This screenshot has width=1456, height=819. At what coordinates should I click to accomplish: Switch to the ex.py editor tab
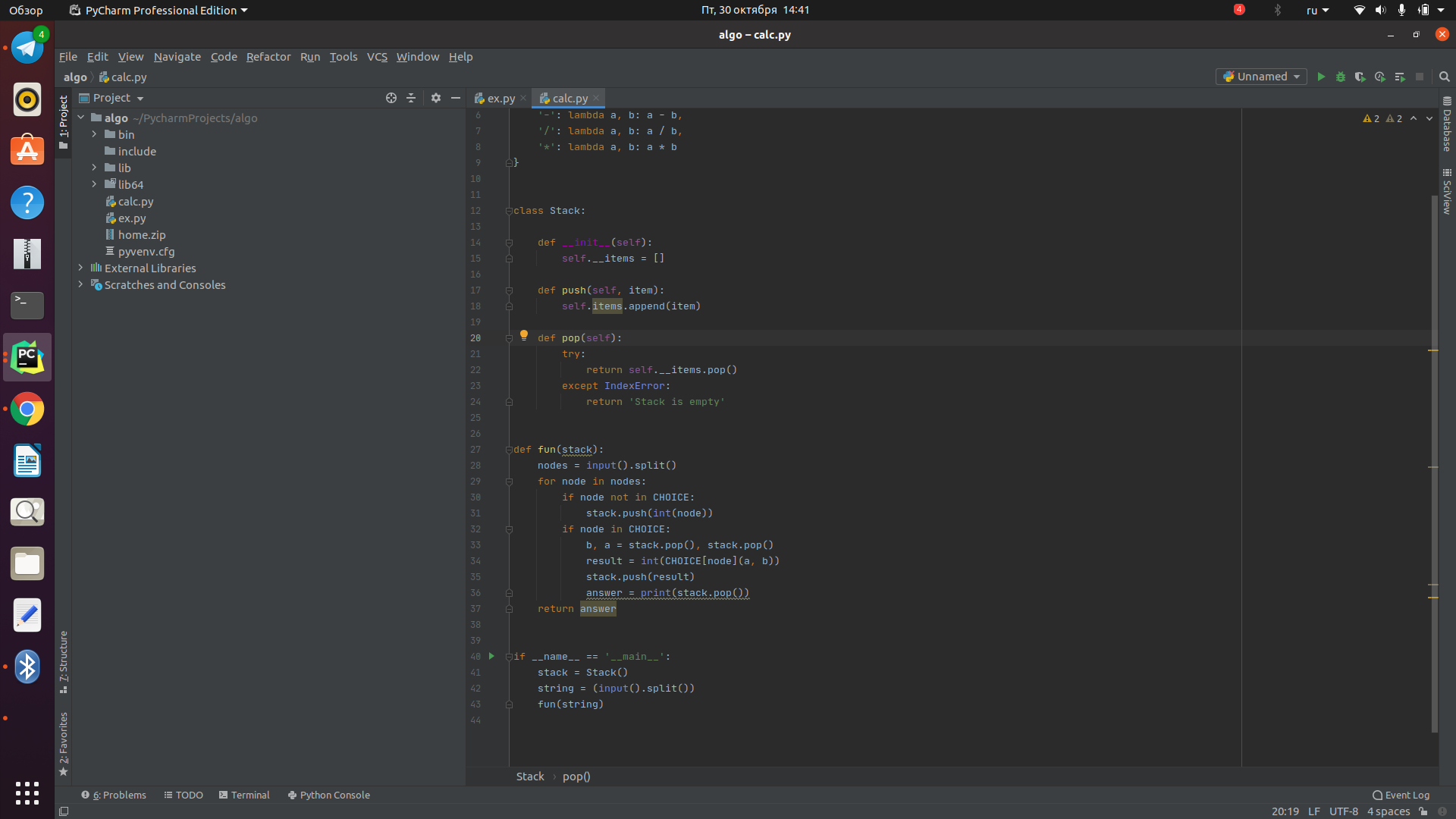coord(494,99)
